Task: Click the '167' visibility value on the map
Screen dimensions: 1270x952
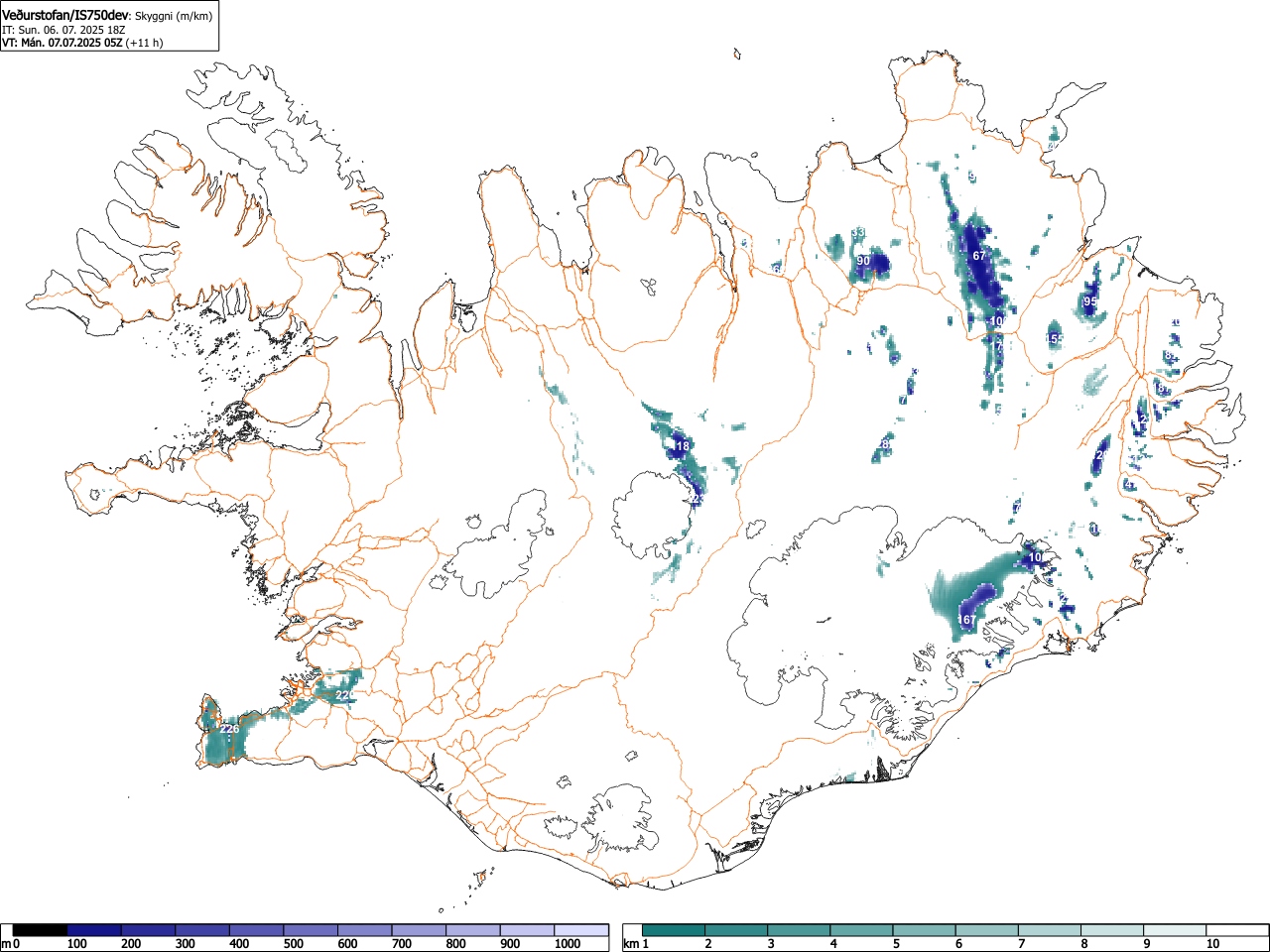Action: click(966, 620)
